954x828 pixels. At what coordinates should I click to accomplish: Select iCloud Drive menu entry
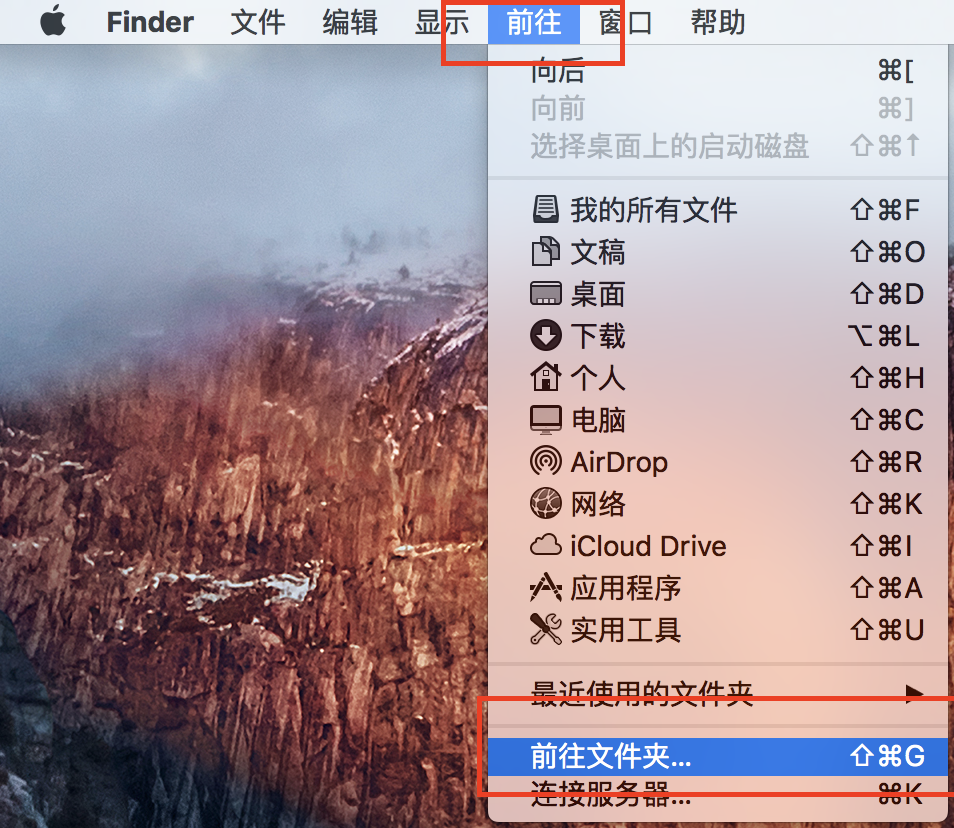[718, 546]
